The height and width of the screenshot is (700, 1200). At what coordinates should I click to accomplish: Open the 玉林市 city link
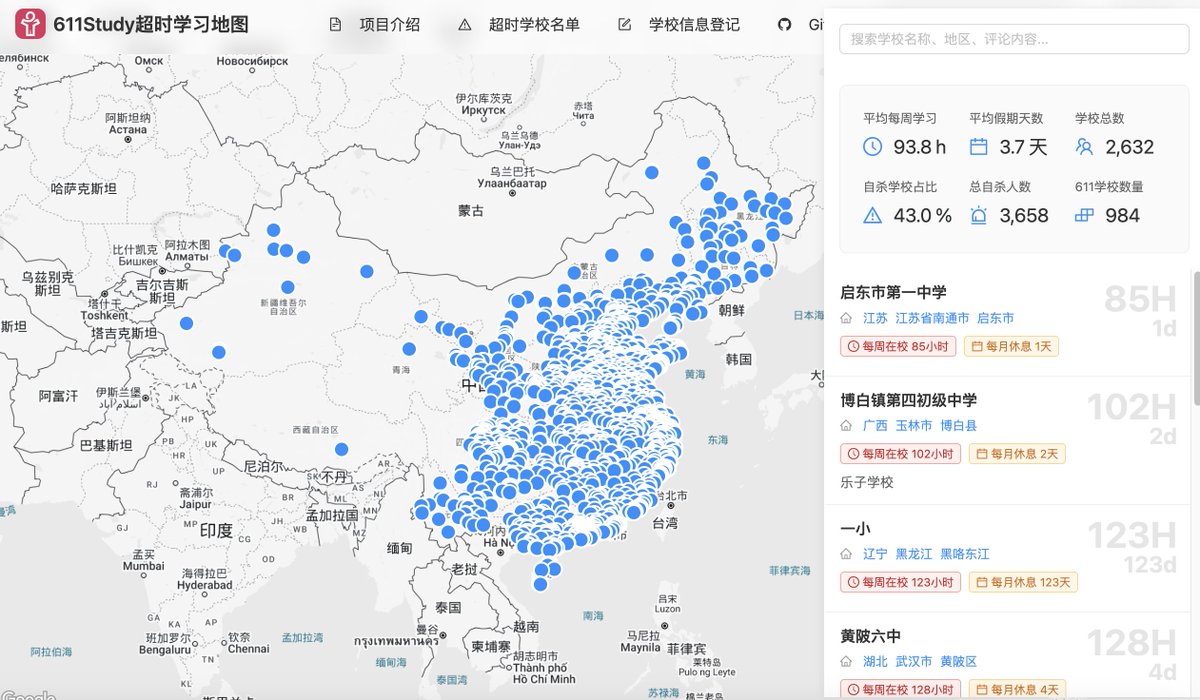click(x=913, y=426)
